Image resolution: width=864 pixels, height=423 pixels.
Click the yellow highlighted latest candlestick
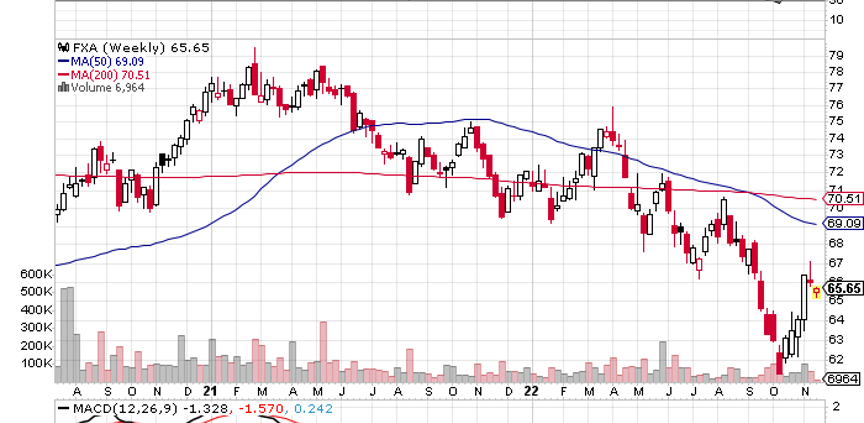[x=816, y=291]
